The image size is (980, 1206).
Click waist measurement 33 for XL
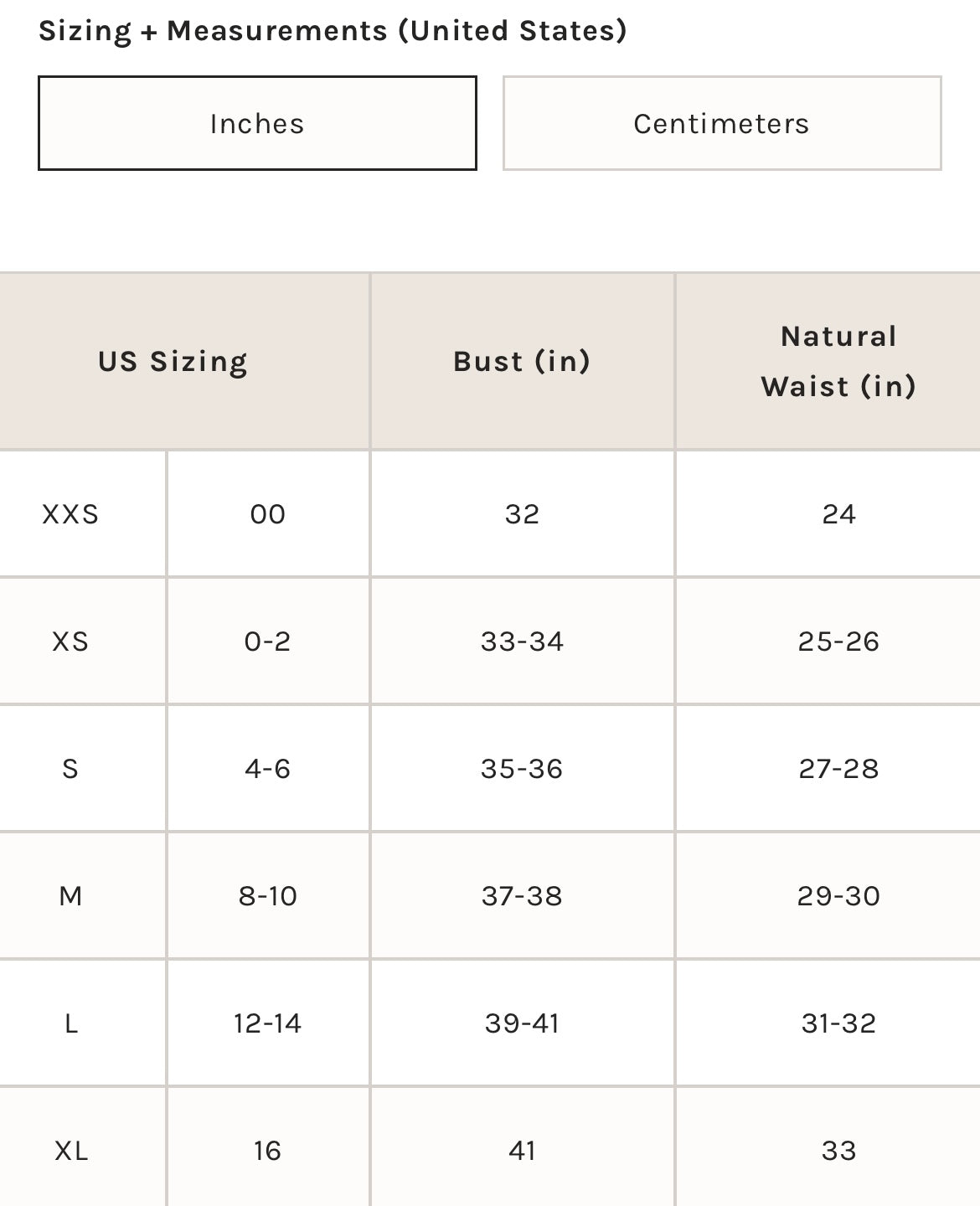[x=838, y=1150]
